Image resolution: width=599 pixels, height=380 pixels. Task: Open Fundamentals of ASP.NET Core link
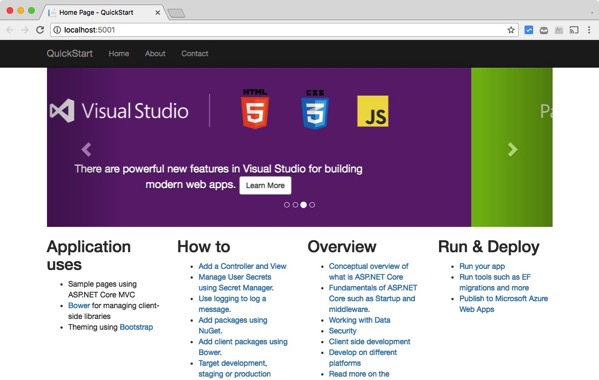[373, 298]
